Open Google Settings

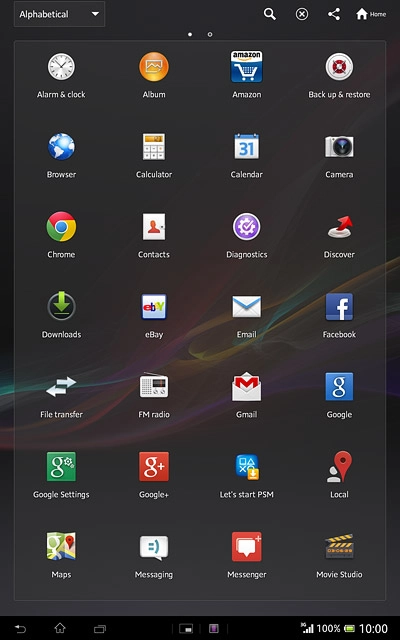tap(61, 467)
